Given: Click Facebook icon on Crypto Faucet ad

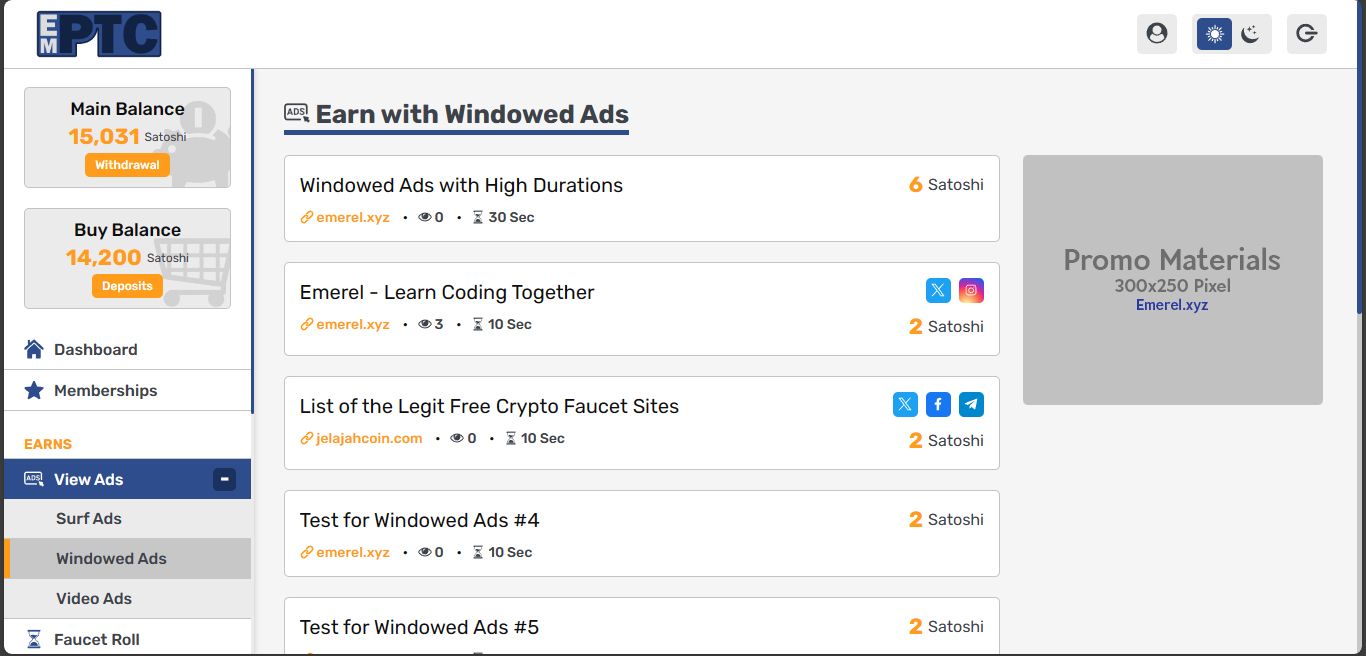Looking at the screenshot, I should [x=938, y=404].
